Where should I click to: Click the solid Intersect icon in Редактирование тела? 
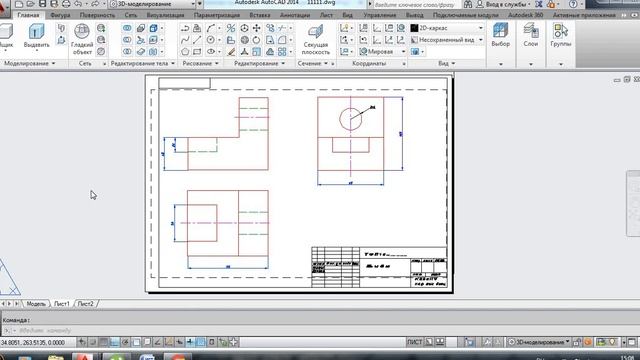pos(127,52)
